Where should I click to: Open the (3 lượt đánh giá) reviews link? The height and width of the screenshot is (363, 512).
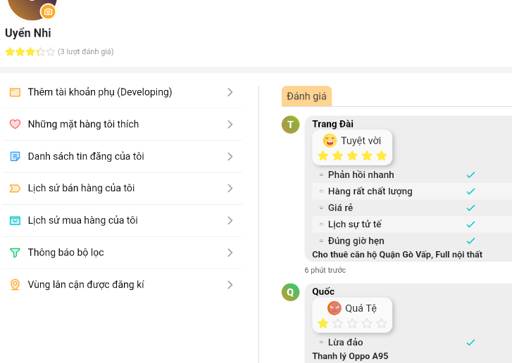click(x=86, y=52)
